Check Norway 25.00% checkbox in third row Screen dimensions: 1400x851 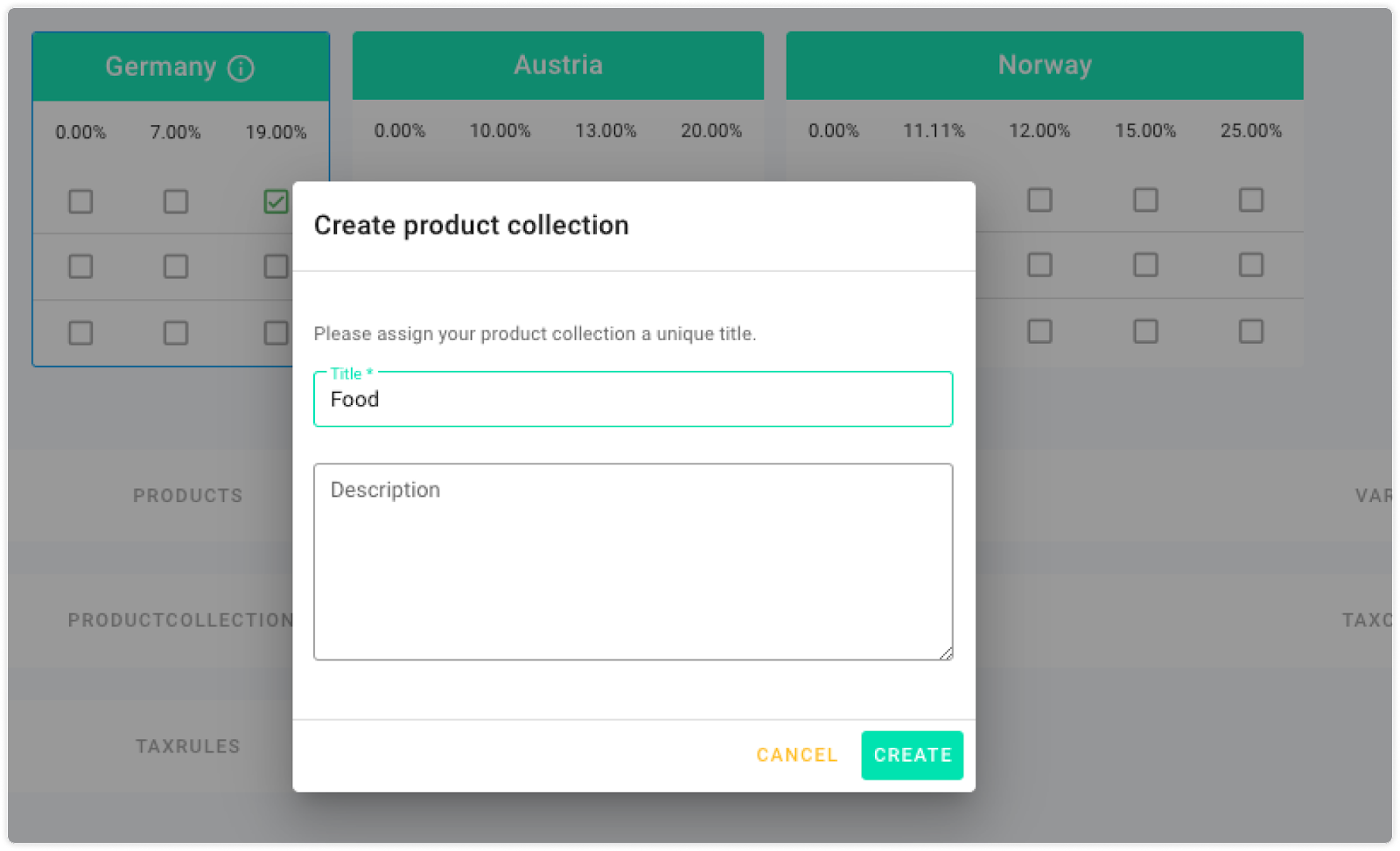[1251, 331]
